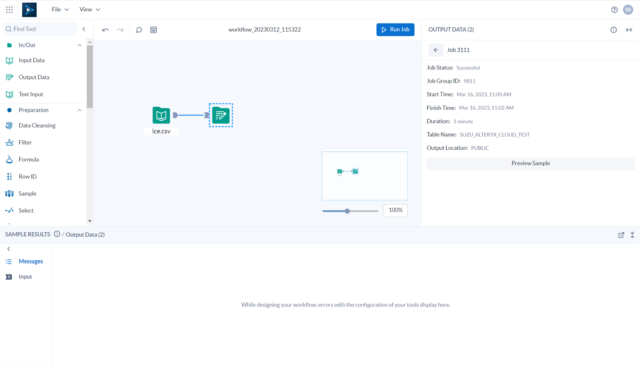Viewport: 640px width, 366px height.
Task: Click the ice.csv input node on the canvas
Action: pyautogui.click(x=161, y=115)
